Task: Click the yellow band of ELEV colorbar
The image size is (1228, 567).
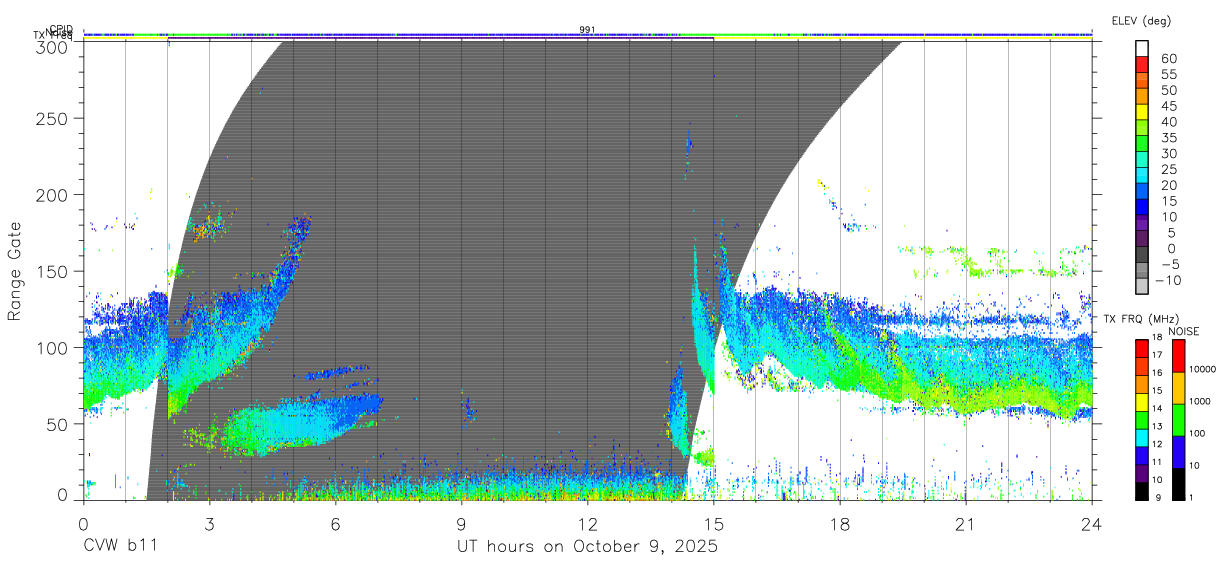Action: [x=1143, y=113]
